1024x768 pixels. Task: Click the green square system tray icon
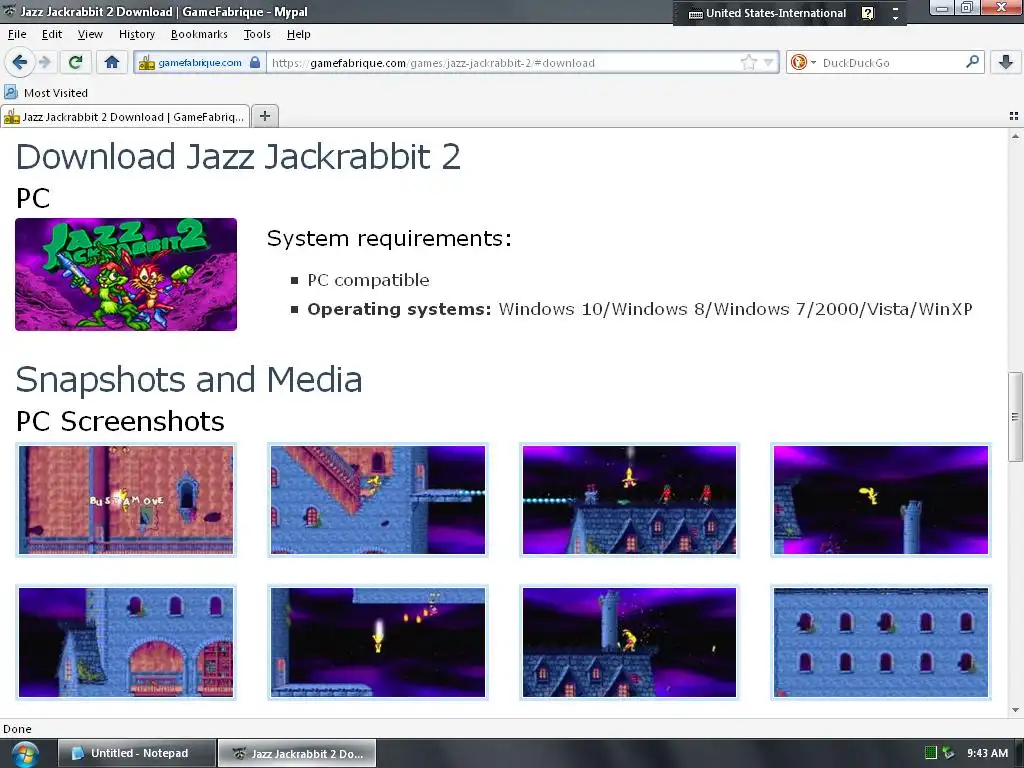(x=931, y=753)
